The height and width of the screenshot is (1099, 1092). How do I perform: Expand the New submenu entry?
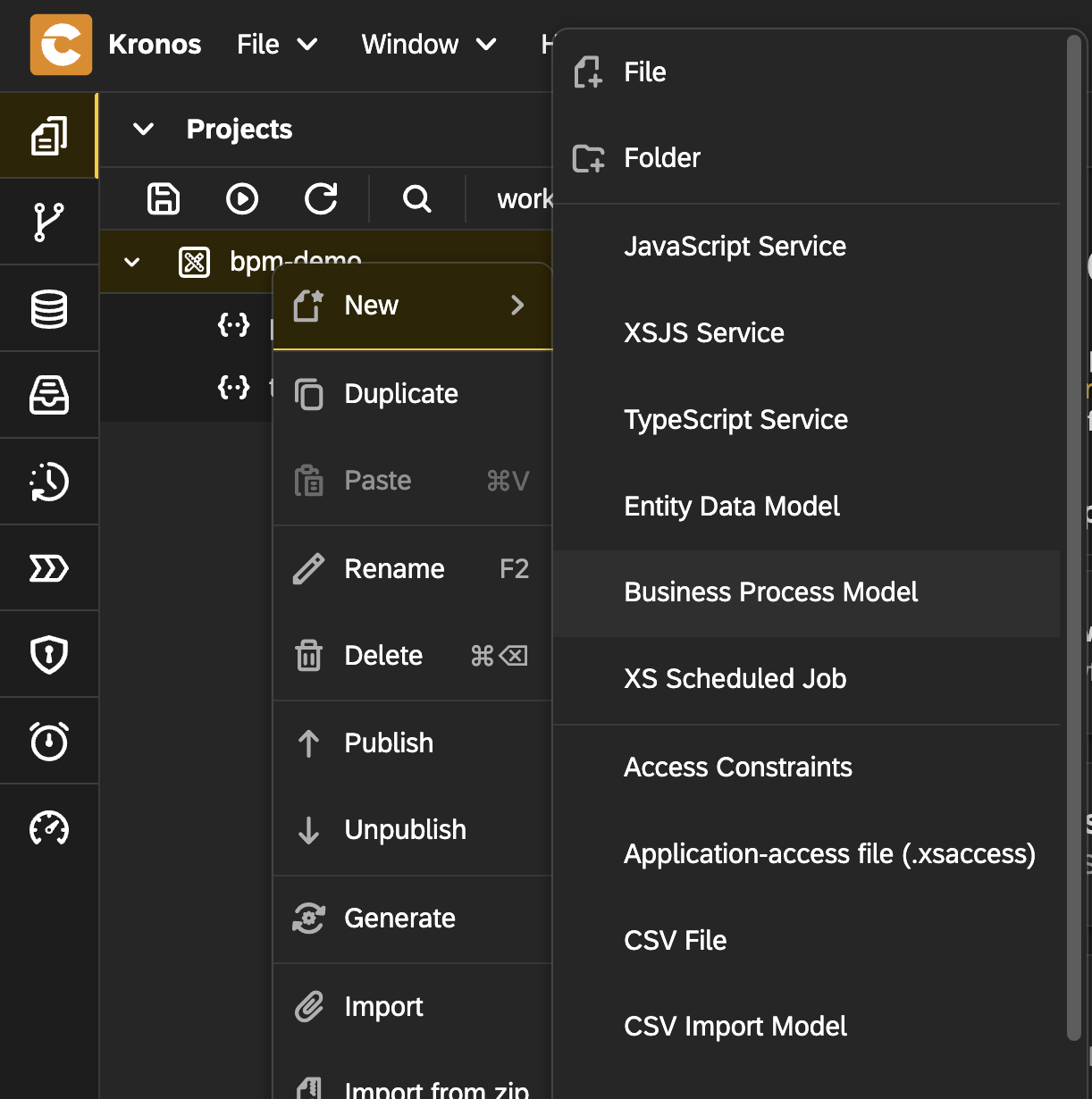[412, 306]
